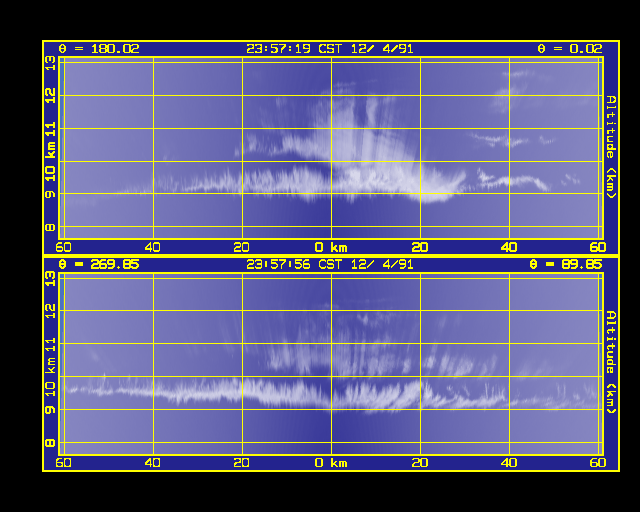Click left 60 distance label, bottom panel

tap(63, 463)
